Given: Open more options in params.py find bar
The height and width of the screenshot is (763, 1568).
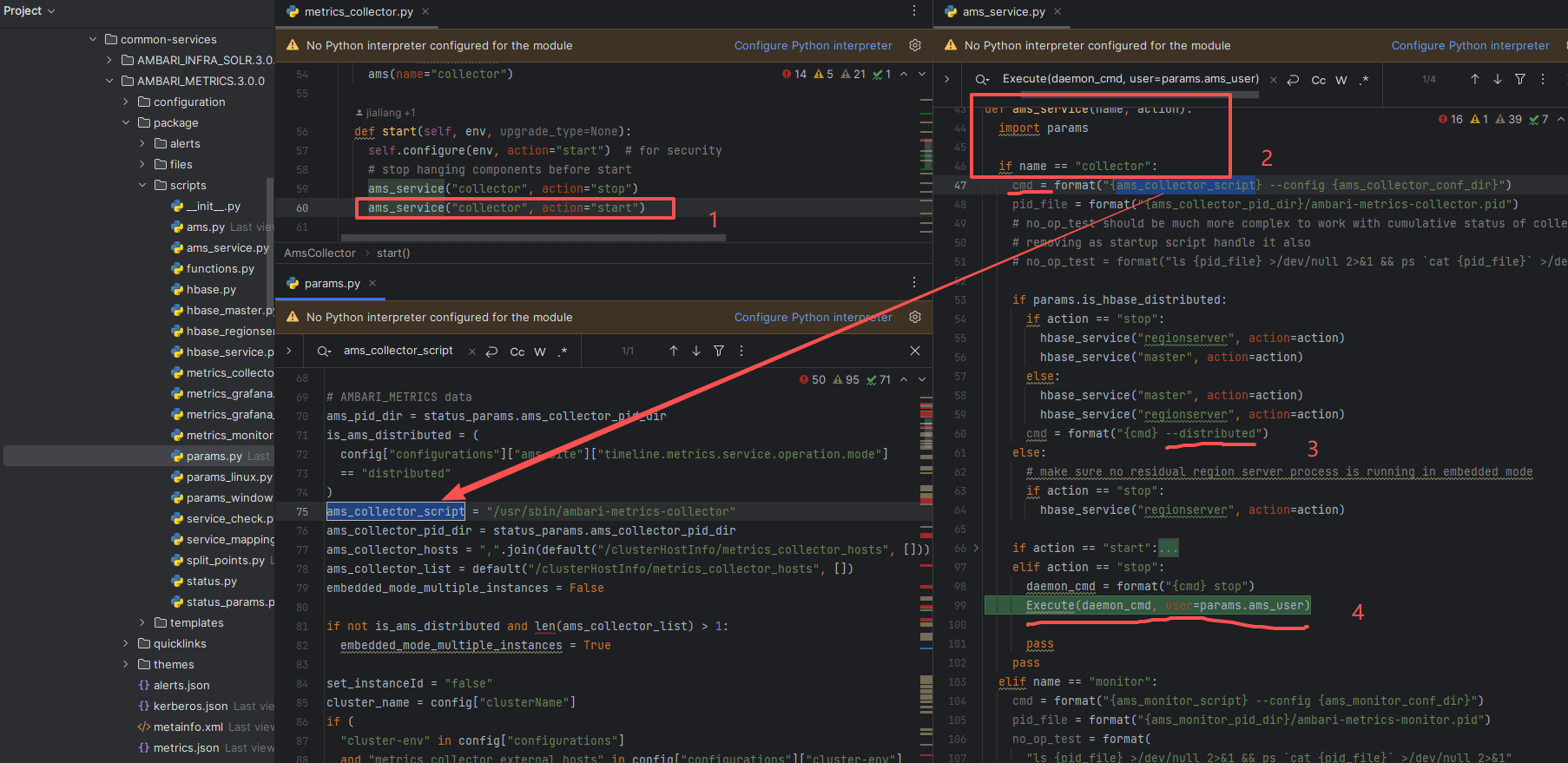Looking at the screenshot, I should pyautogui.click(x=741, y=351).
